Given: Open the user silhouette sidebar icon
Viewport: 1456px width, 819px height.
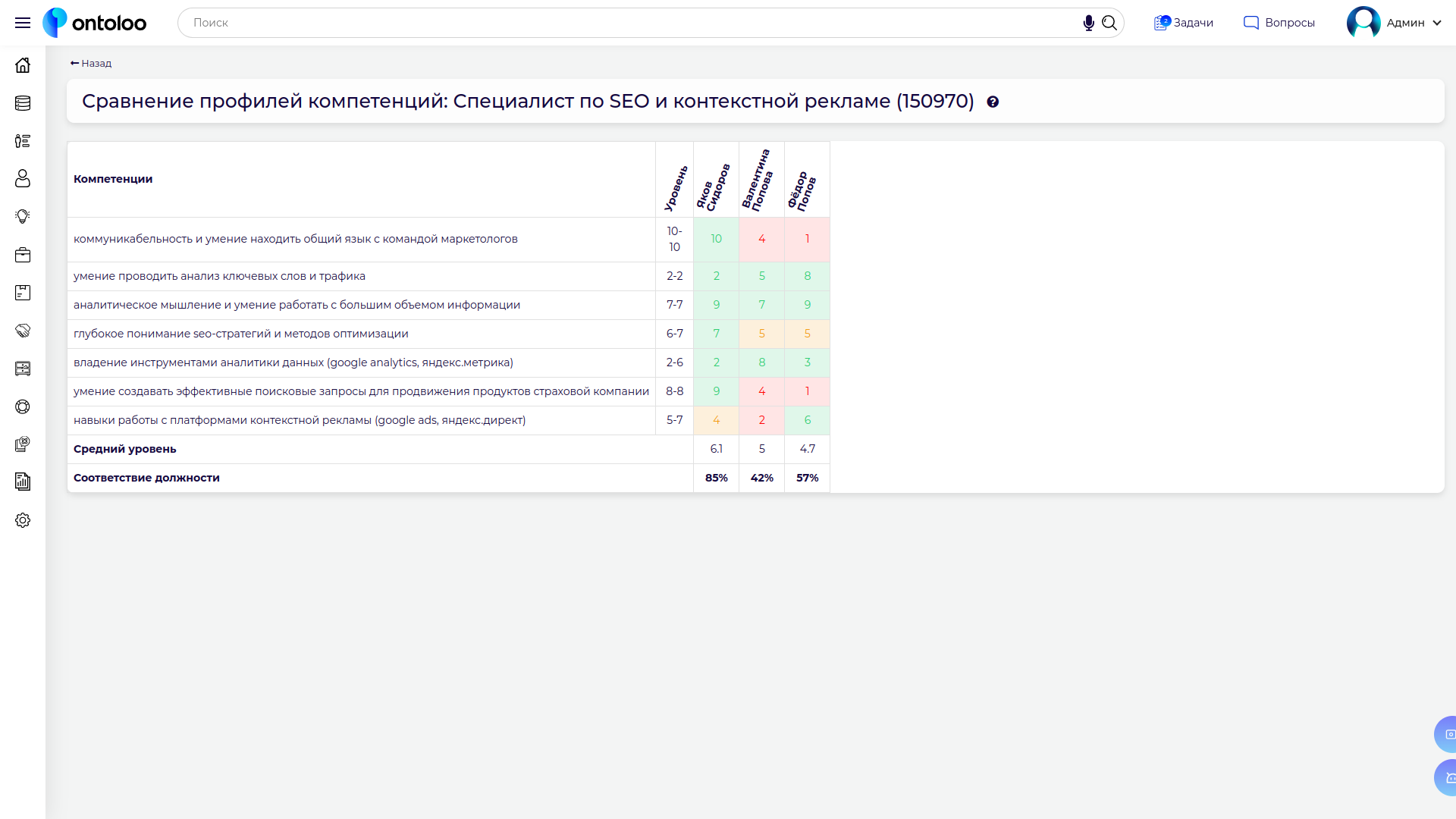Looking at the screenshot, I should coord(23,179).
